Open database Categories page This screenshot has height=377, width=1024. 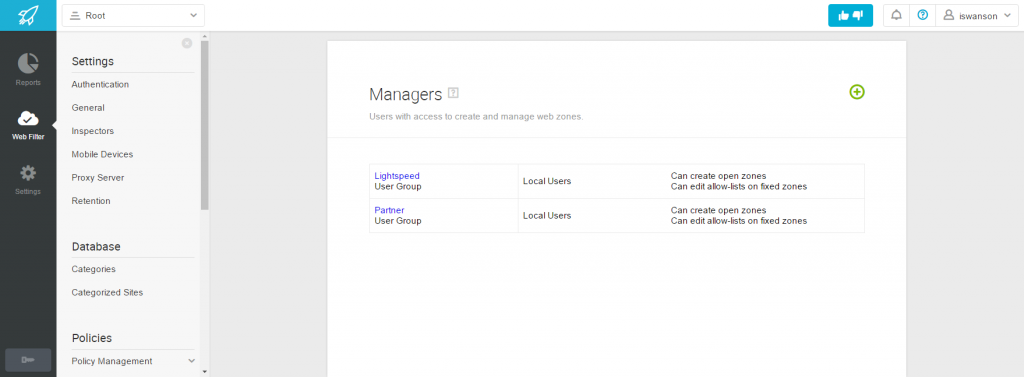(93, 269)
